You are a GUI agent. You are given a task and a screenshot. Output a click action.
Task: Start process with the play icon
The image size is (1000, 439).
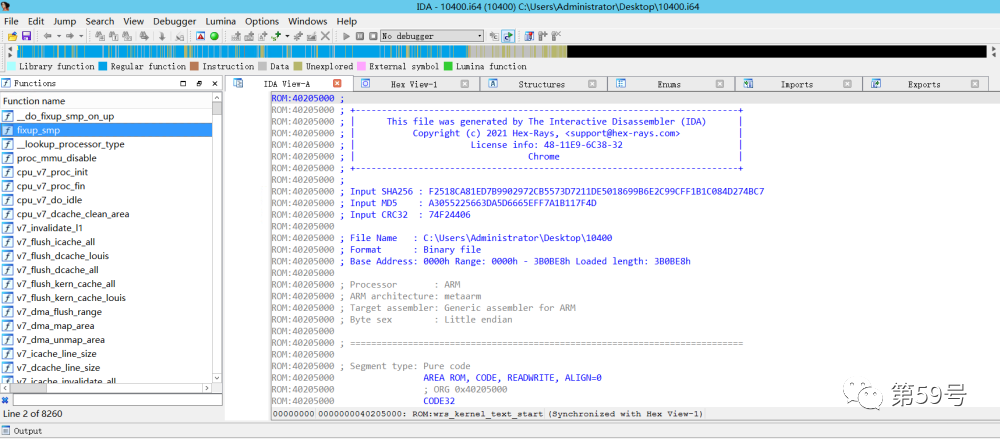pos(346,36)
